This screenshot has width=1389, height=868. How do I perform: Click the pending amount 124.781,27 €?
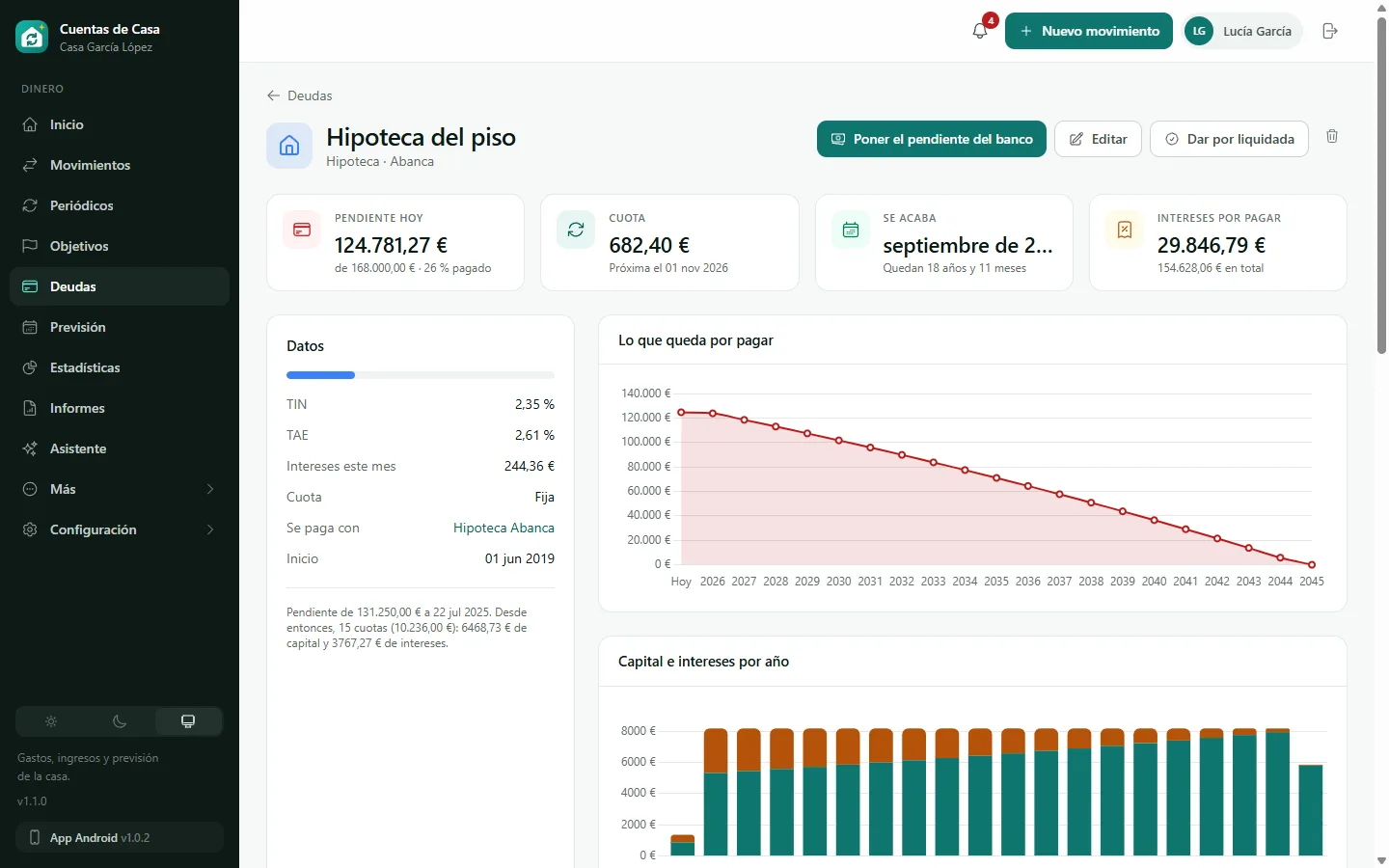tap(391, 245)
